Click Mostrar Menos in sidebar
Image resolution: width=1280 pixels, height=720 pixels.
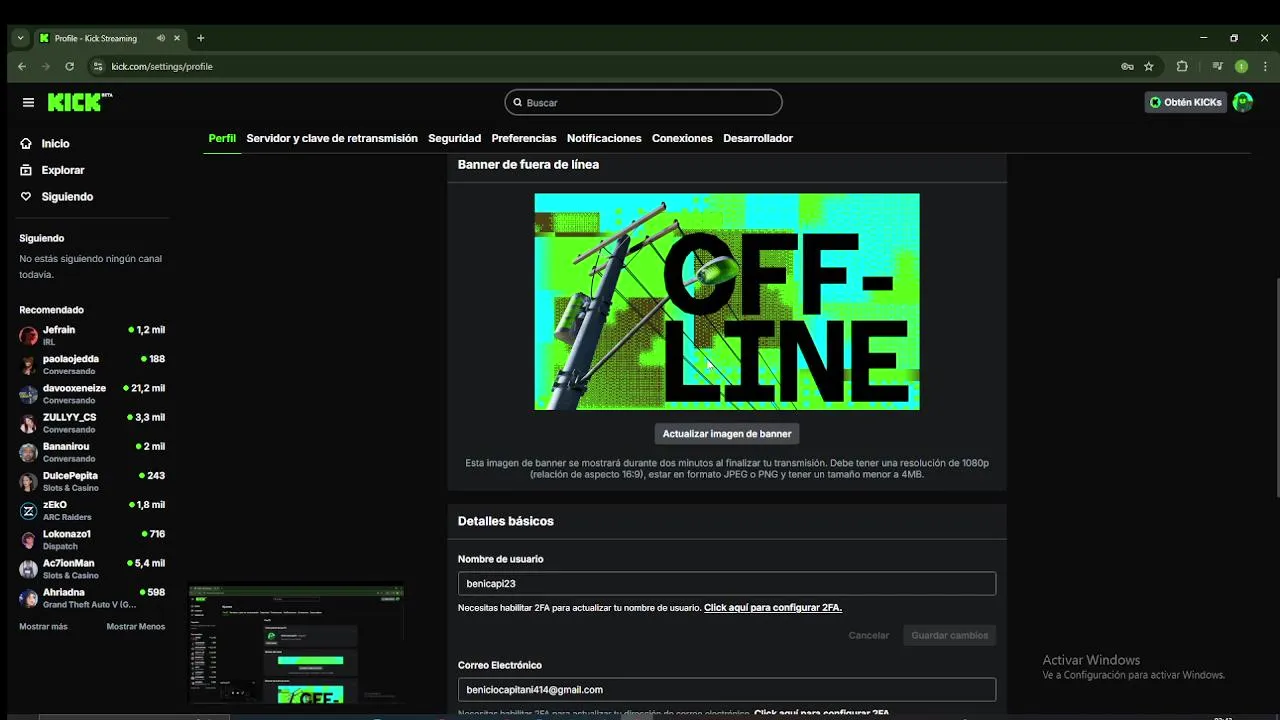(x=136, y=627)
